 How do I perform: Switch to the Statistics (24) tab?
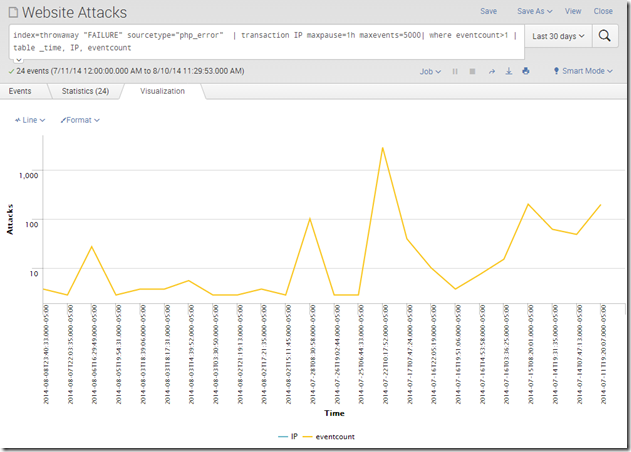(x=85, y=91)
